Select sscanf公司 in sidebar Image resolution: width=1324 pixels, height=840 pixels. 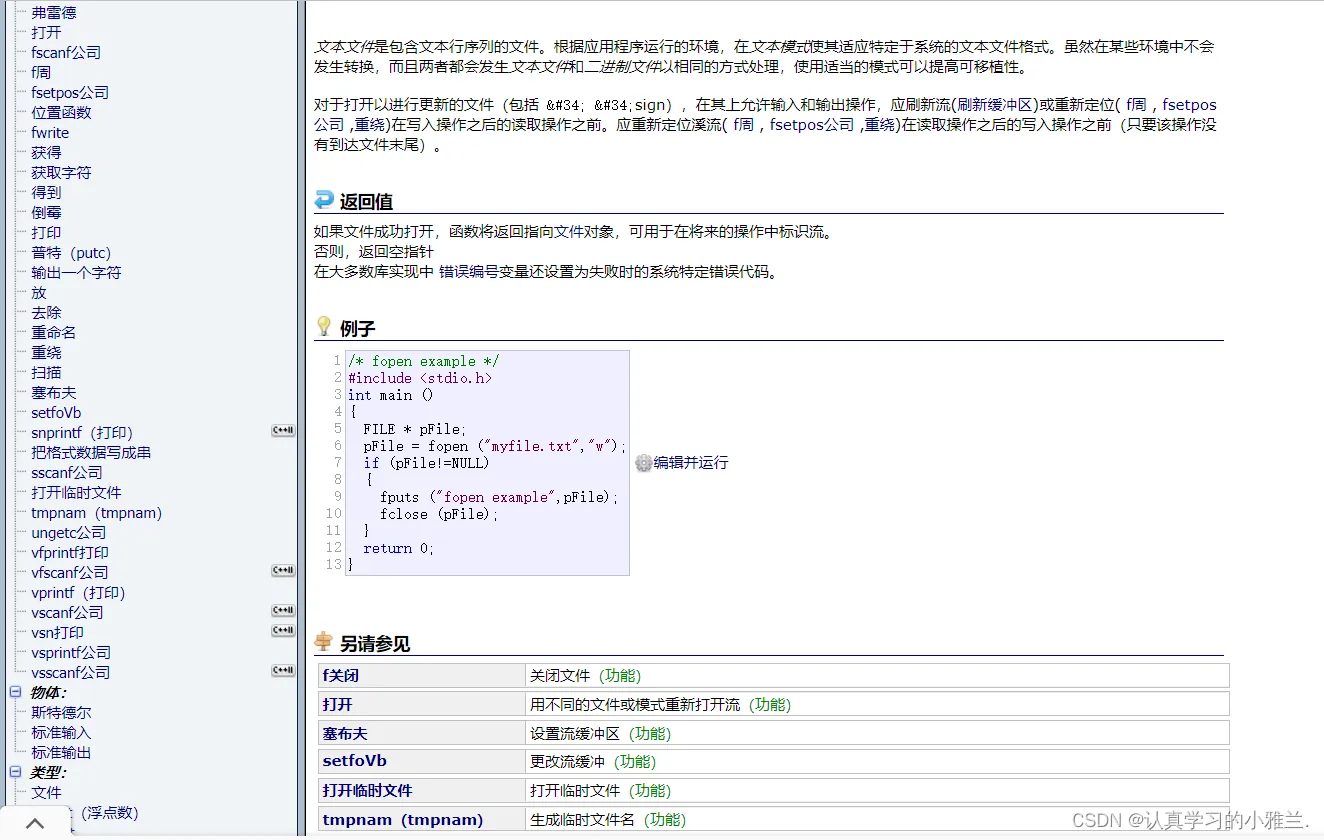coord(67,472)
